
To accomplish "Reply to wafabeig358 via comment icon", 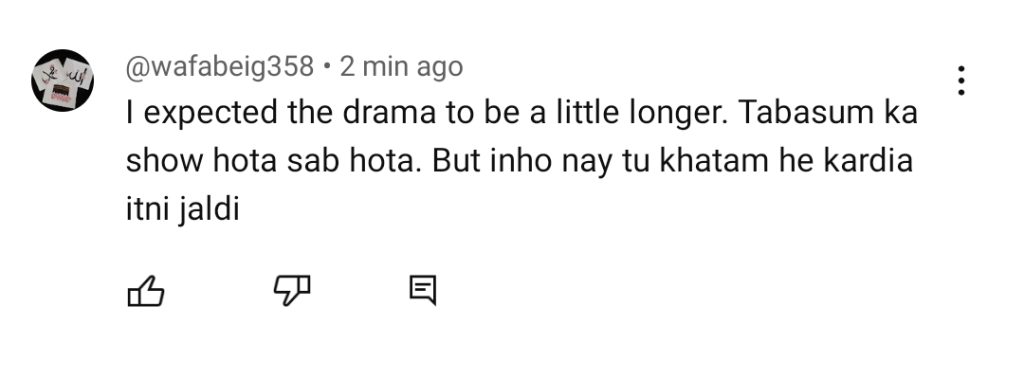I will [x=423, y=291].
